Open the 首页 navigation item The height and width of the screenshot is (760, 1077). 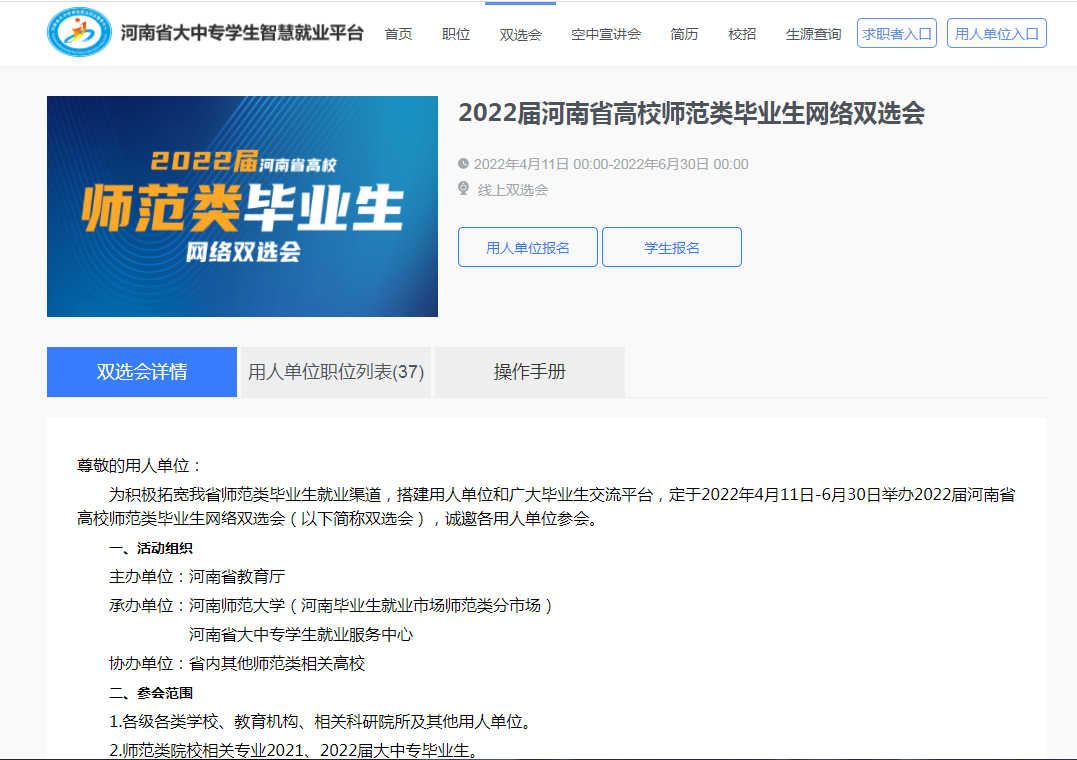(398, 34)
